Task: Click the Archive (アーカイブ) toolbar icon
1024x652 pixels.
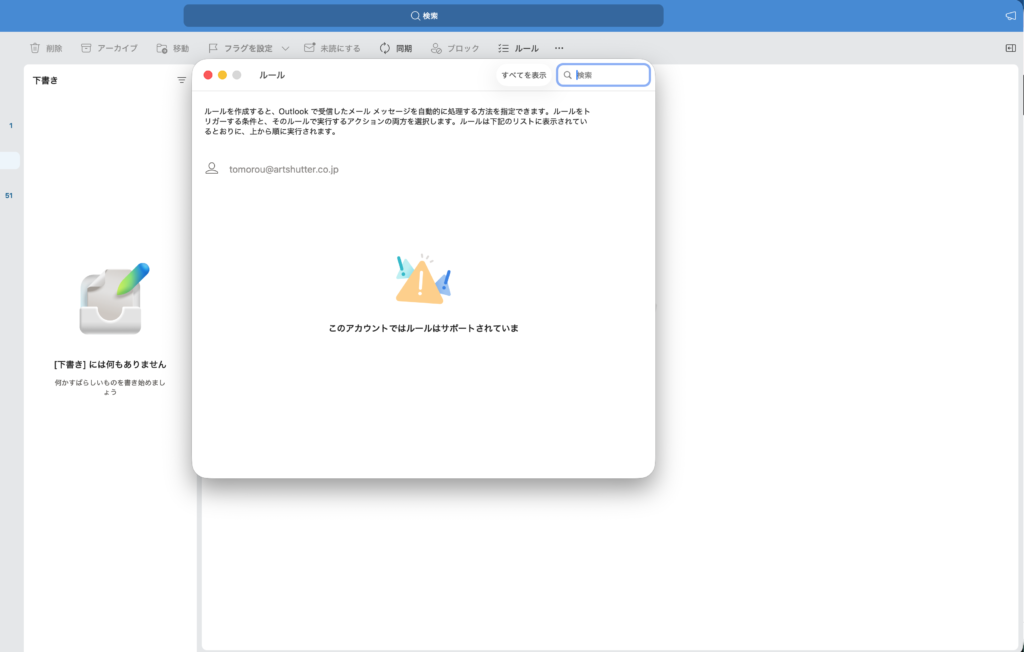Action: (x=86, y=48)
